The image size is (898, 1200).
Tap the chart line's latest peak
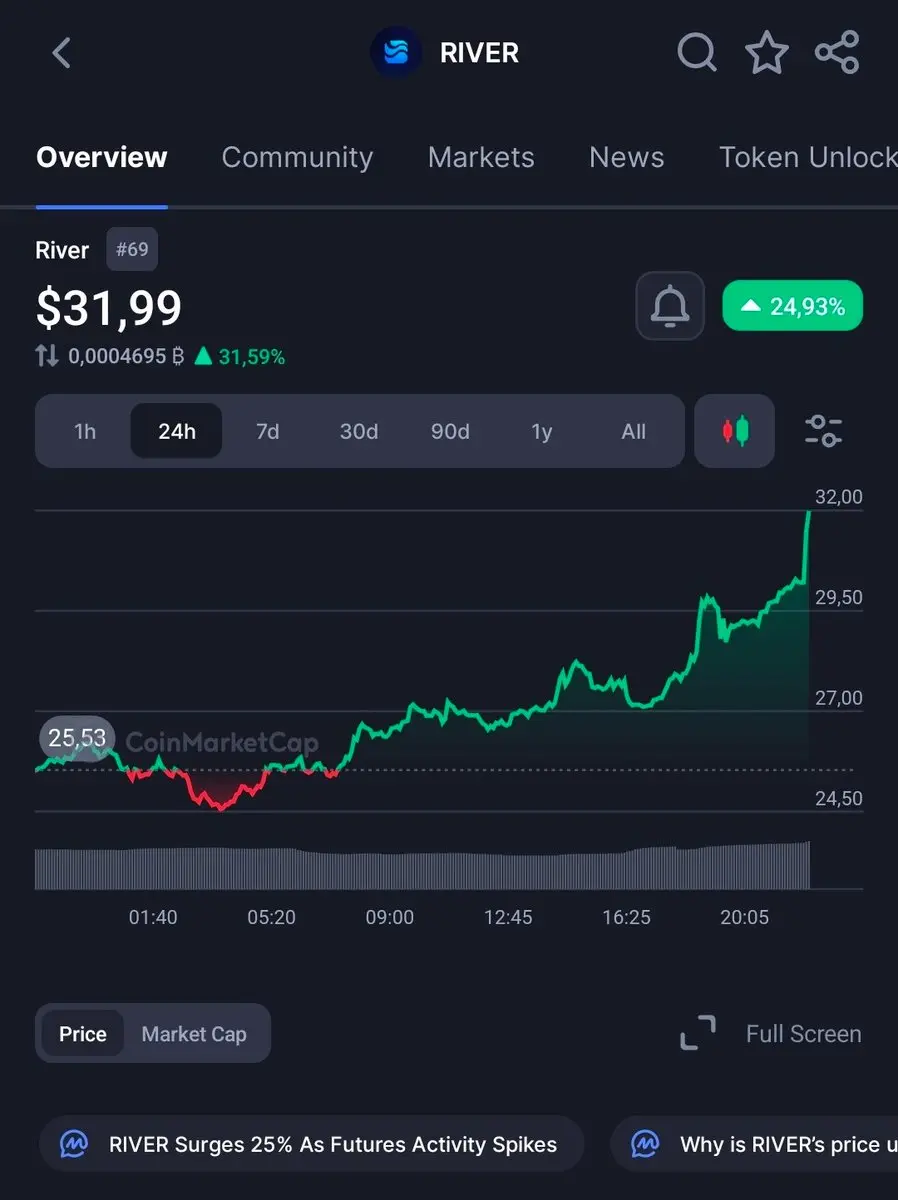point(808,513)
